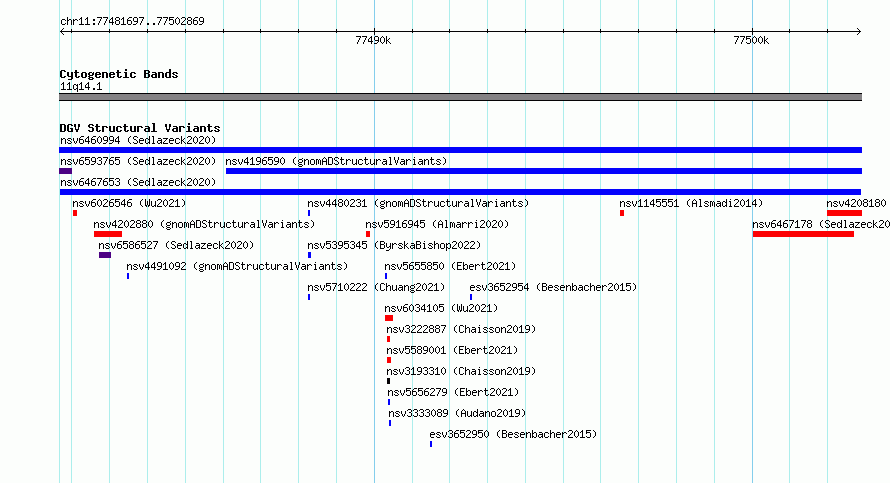Open the nsv5656279 (Ebert2021) label

click(x=453, y=392)
